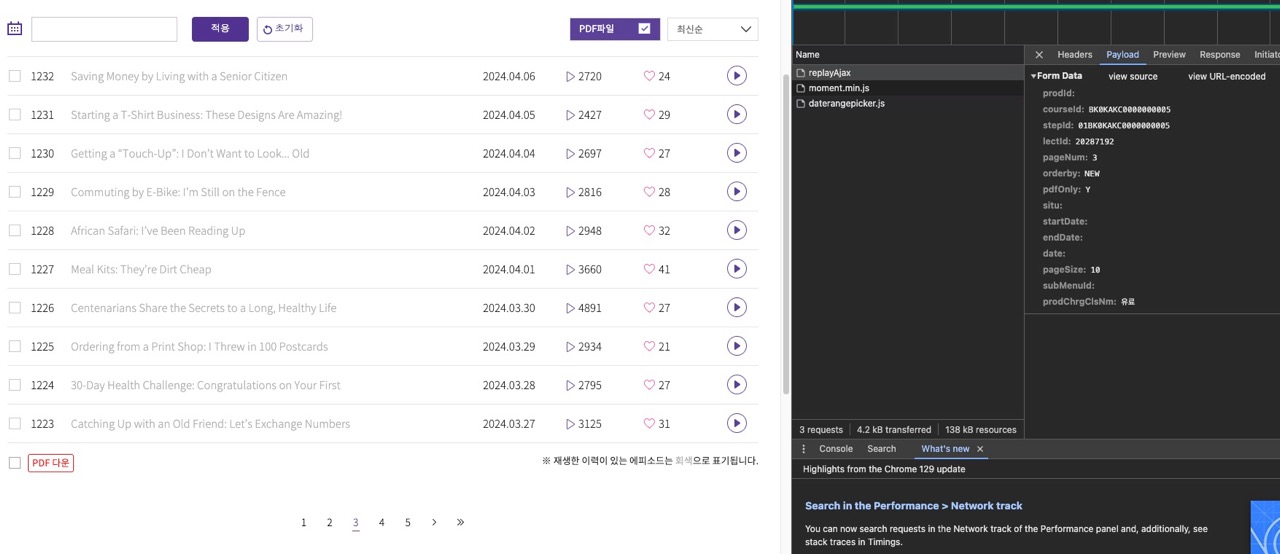1280x554 pixels.
Task: Check the box for episode 1229
Action: pos(15,192)
